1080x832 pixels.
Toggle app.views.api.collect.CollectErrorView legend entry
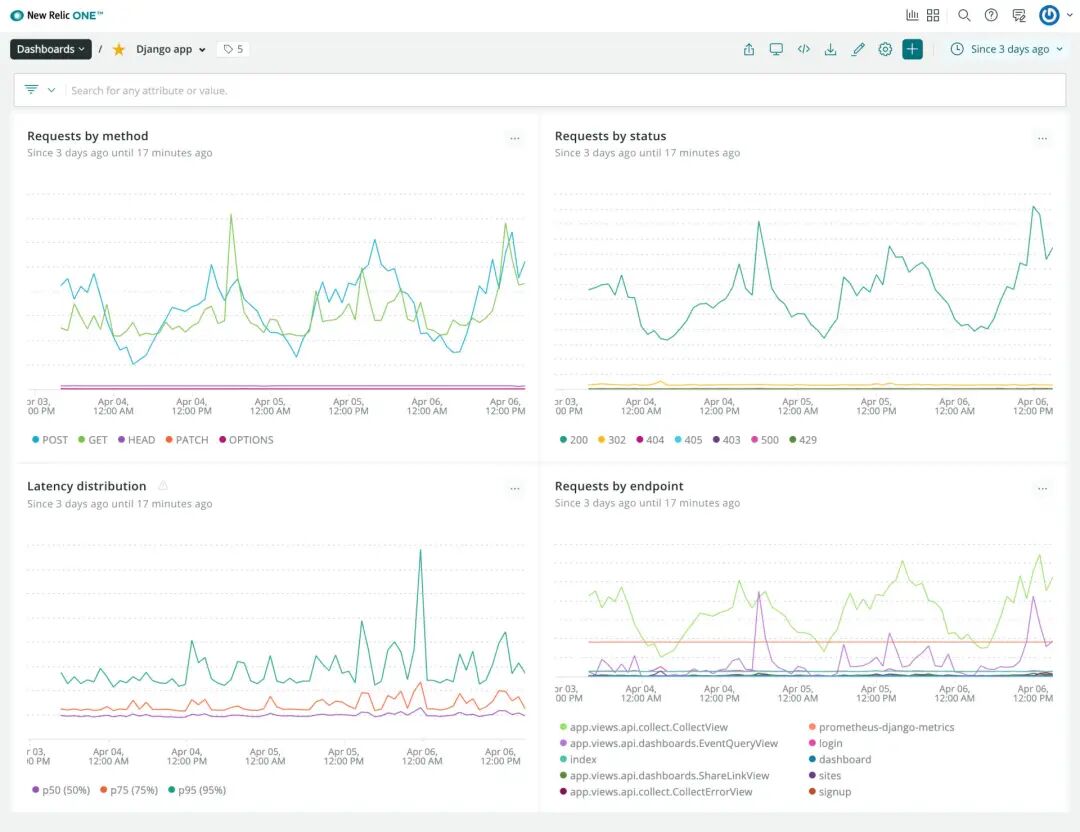656,791
